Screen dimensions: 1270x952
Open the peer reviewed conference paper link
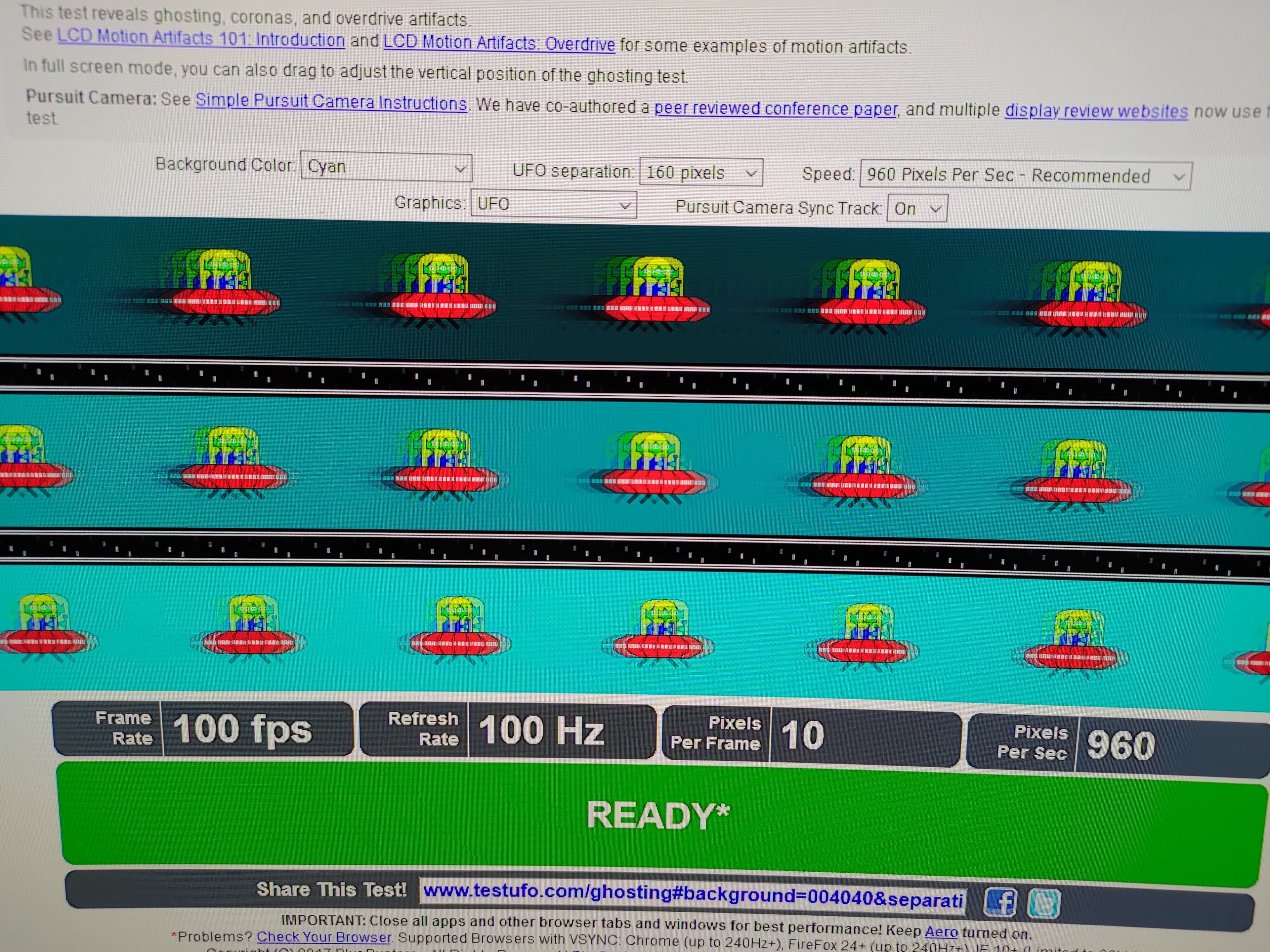[775, 108]
